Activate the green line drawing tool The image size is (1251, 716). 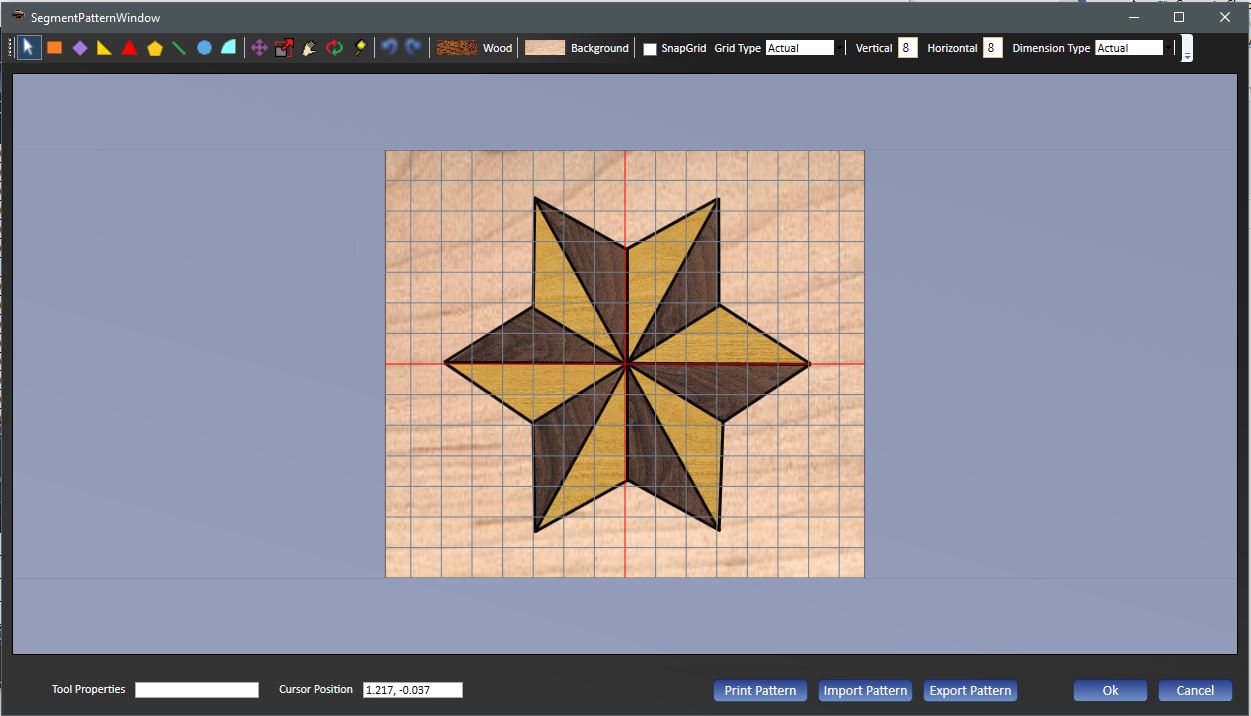[179, 48]
